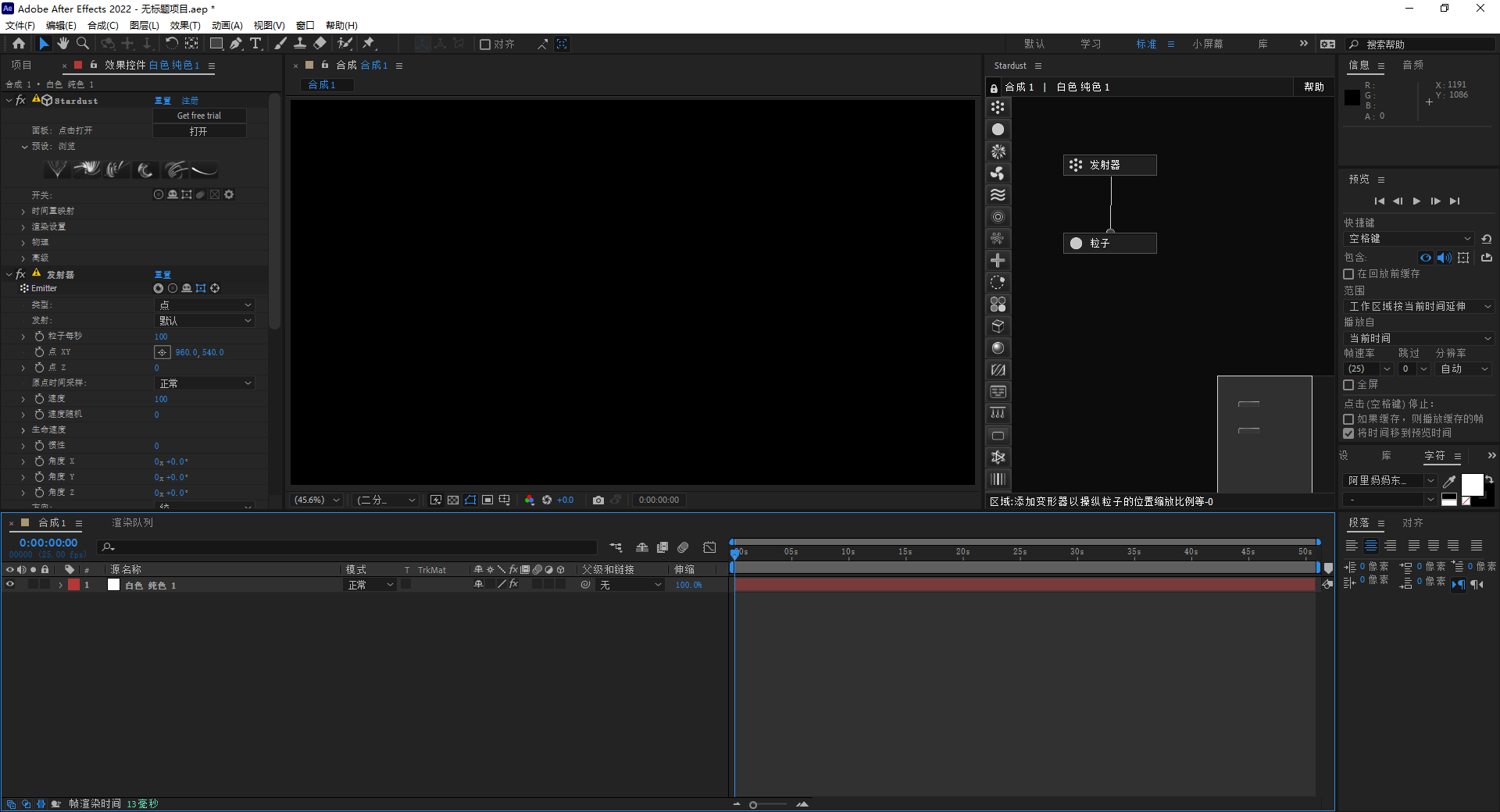This screenshot has width=1500, height=812.
Task: Add Stardust Emitter node from sidebar
Action: coord(998,108)
